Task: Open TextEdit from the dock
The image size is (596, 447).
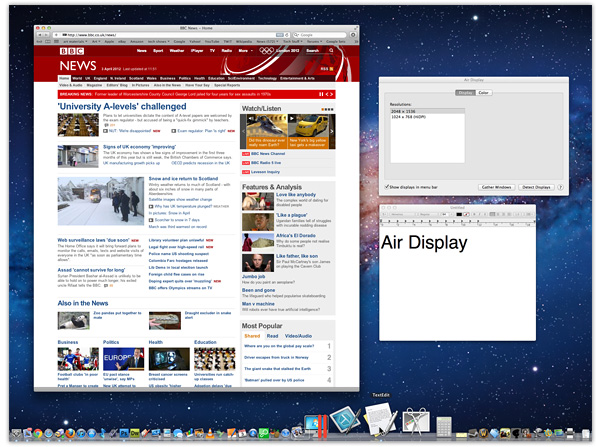Action: pos(380,419)
